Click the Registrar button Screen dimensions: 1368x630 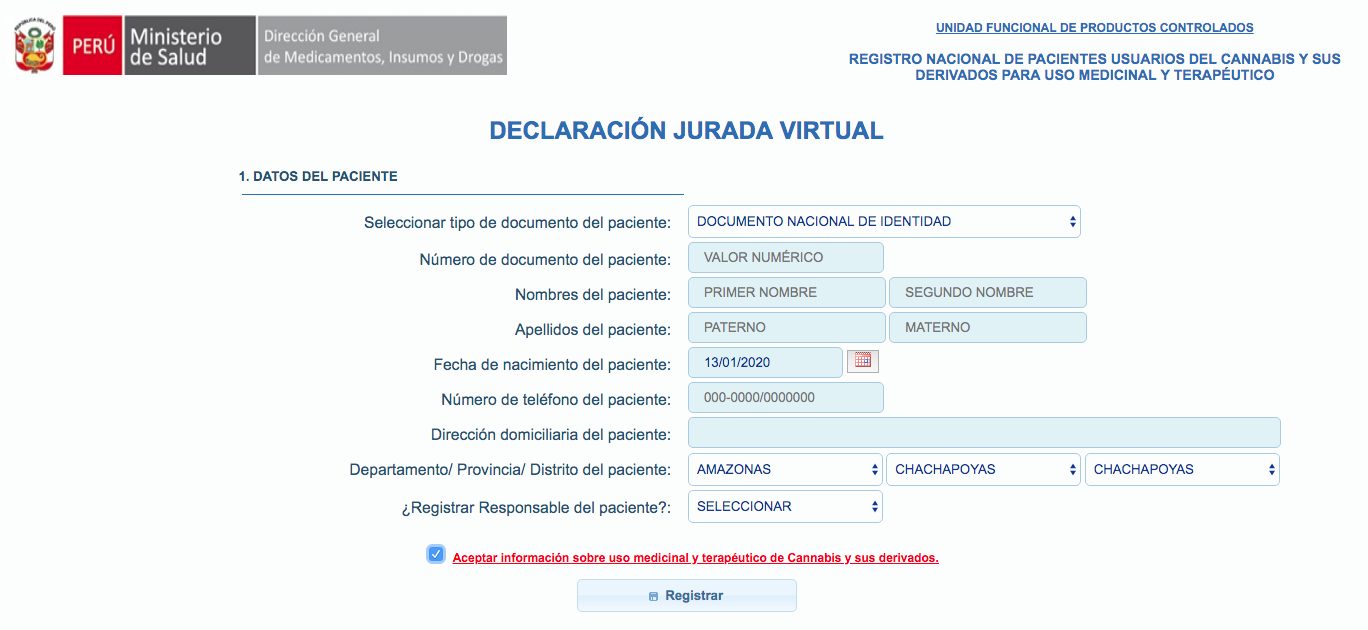click(687, 595)
